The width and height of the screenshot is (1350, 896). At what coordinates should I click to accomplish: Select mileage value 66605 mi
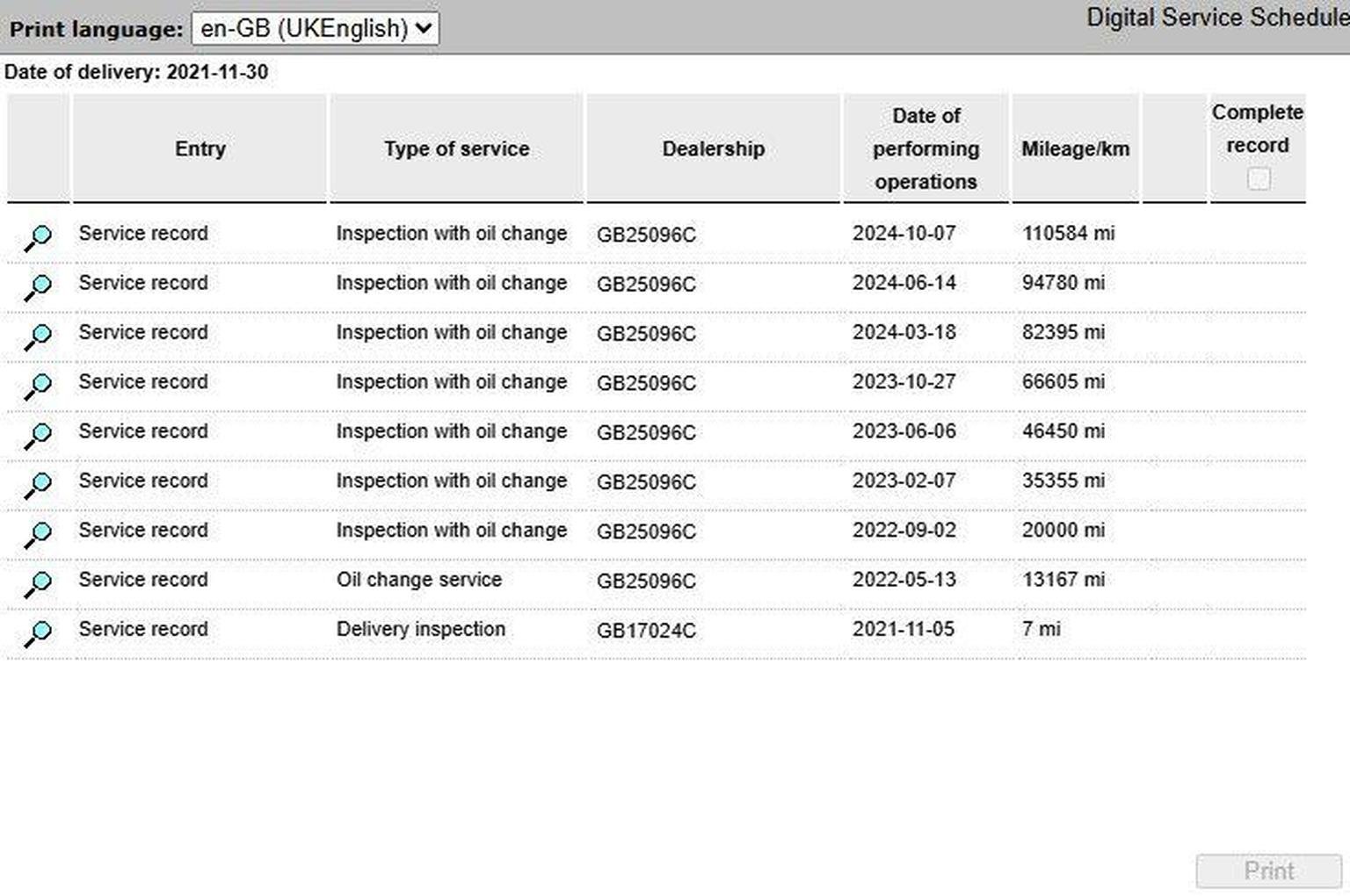(1063, 381)
